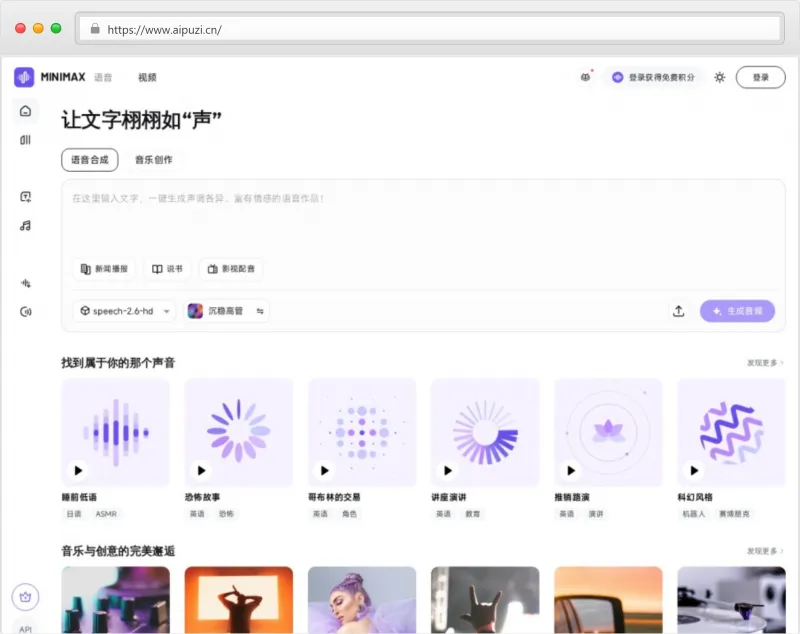The image size is (800, 634).
Task: Play the 恐怖故事 voice sample
Action: click(201, 470)
